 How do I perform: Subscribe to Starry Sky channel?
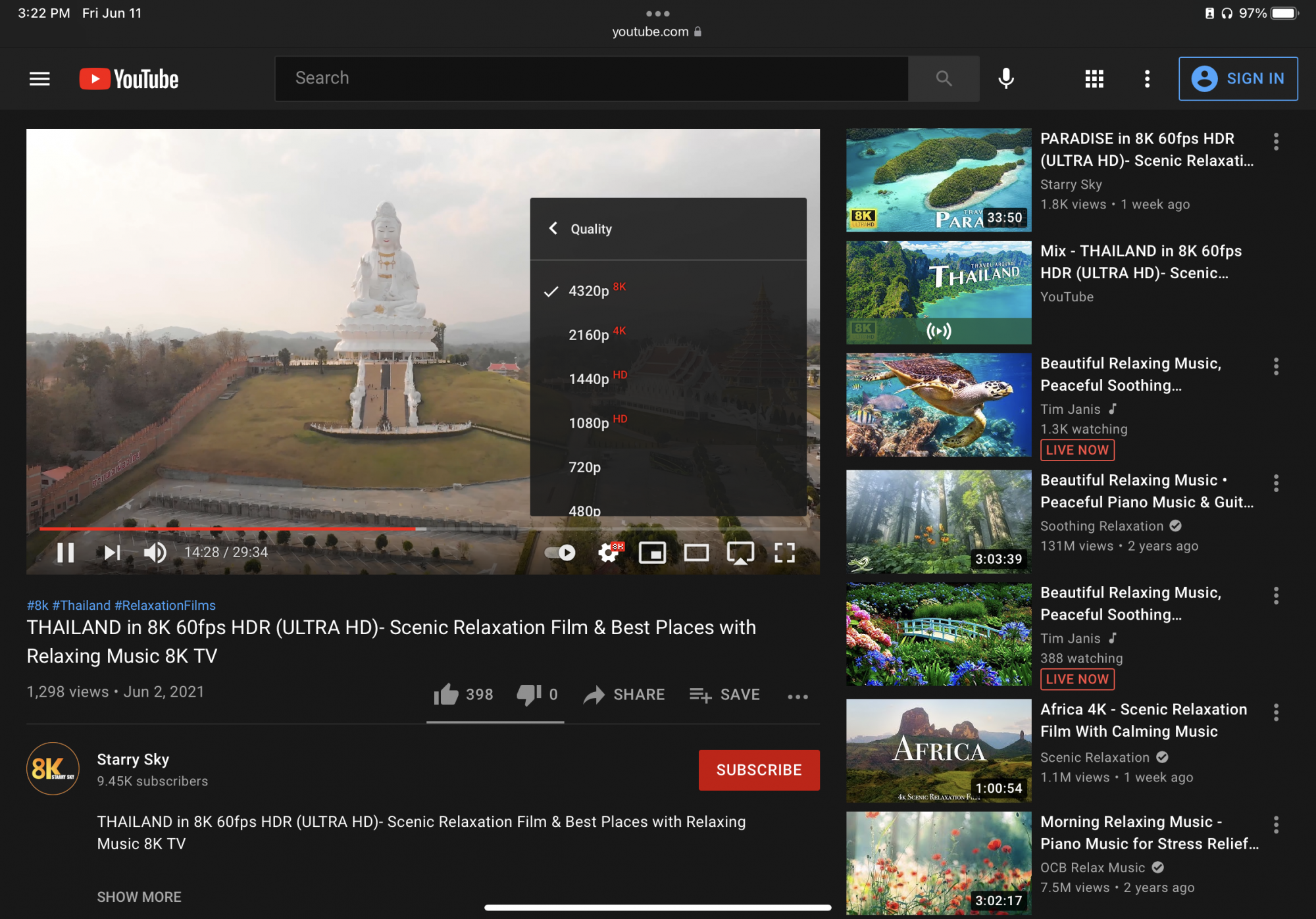[759, 770]
